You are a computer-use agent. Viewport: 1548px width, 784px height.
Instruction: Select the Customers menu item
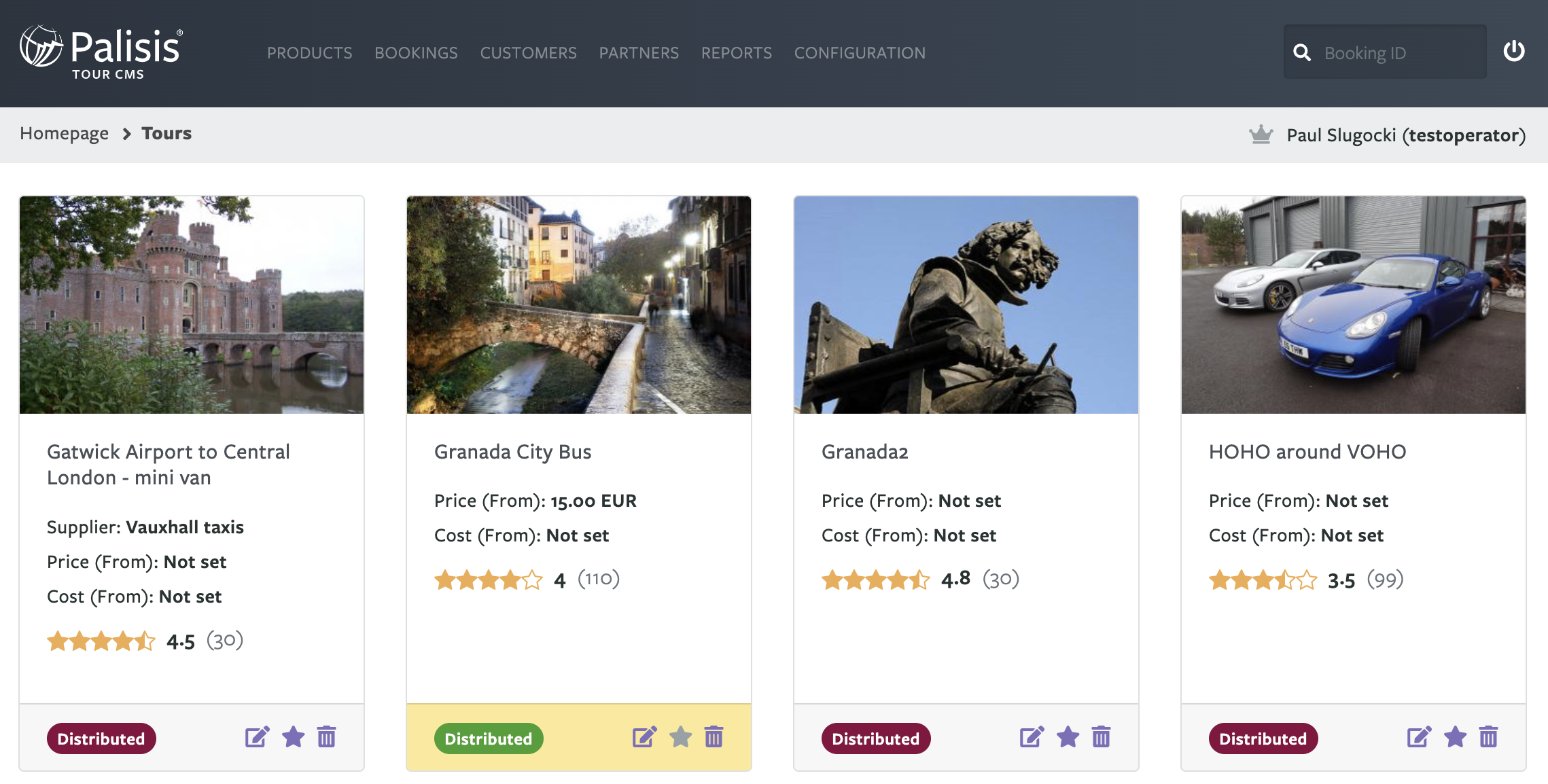[x=528, y=53]
